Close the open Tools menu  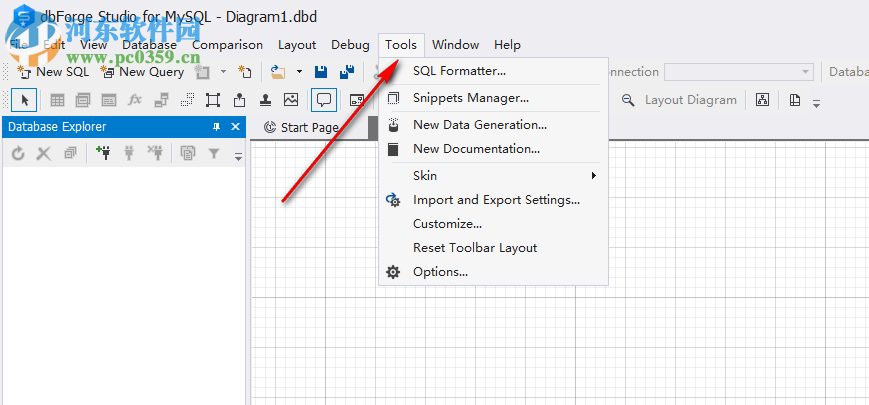click(x=401, y=45)
